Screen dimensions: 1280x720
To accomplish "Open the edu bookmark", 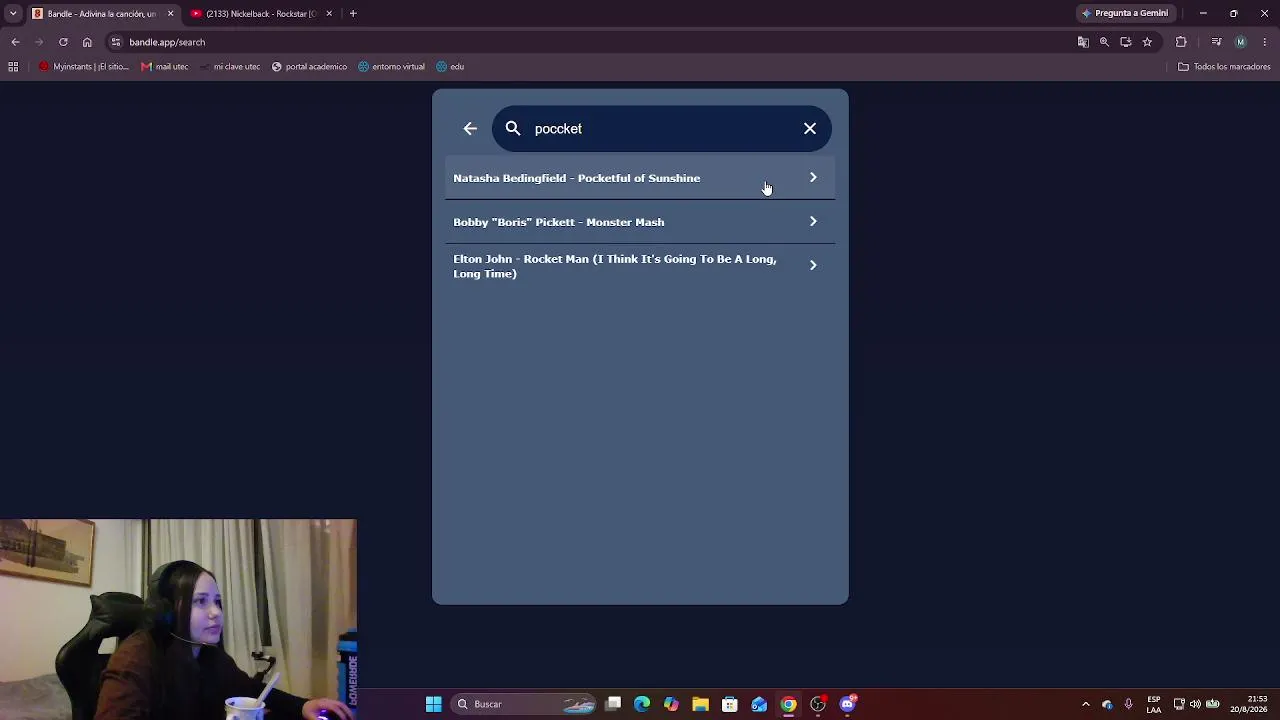I will [450, 67].
